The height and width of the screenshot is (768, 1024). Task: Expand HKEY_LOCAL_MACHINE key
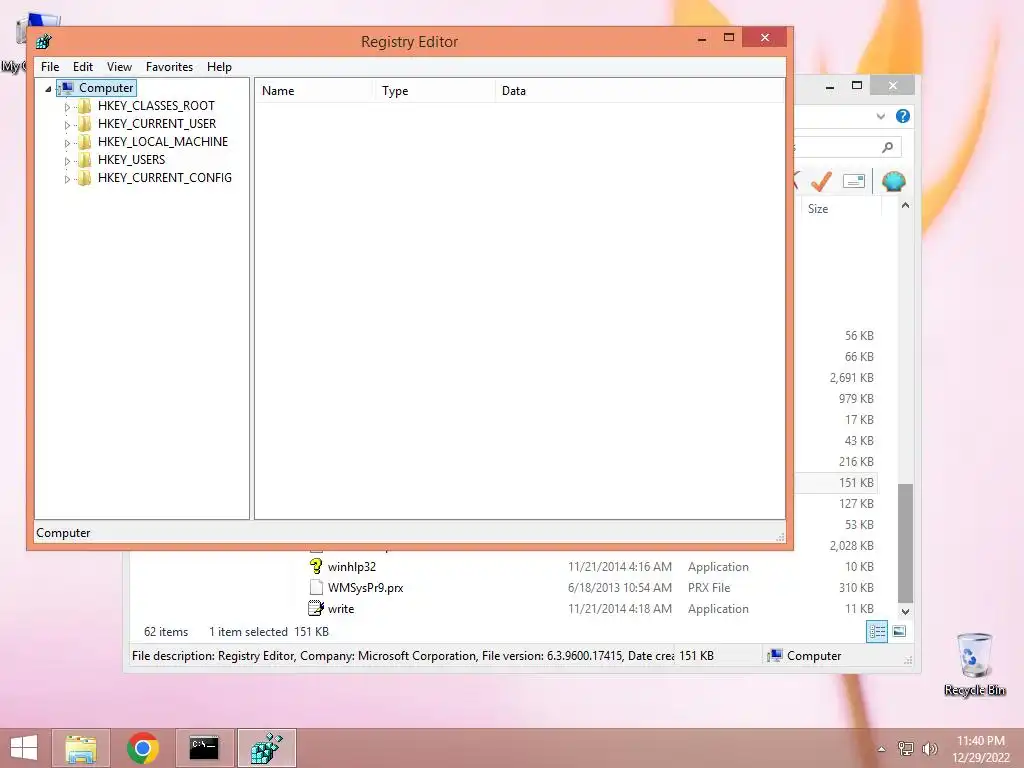point(67,142)
